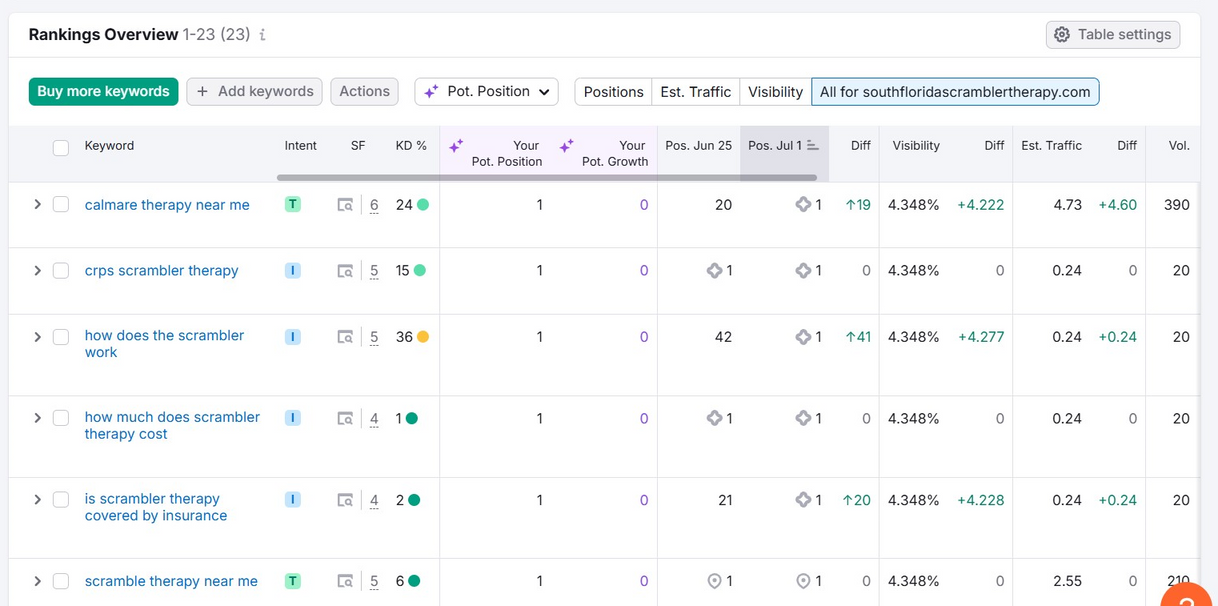Expand the is scrambler therapy covered by insurance row
This screenshot has width=1218, height=606.
pos(37,499)
